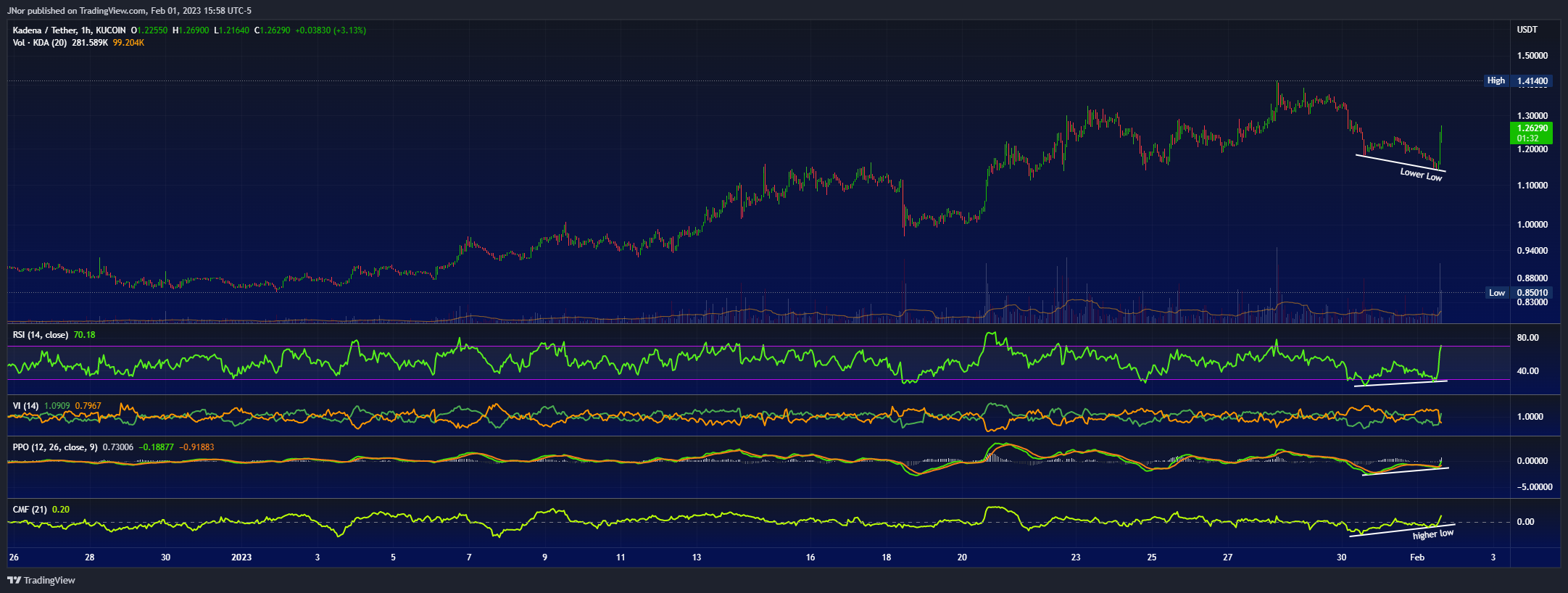Click the JNor published on TradingView.com header
Image resolution: width=1568 pixels, height=593 pixels.
pyautogui.click(x=129, y=11)
